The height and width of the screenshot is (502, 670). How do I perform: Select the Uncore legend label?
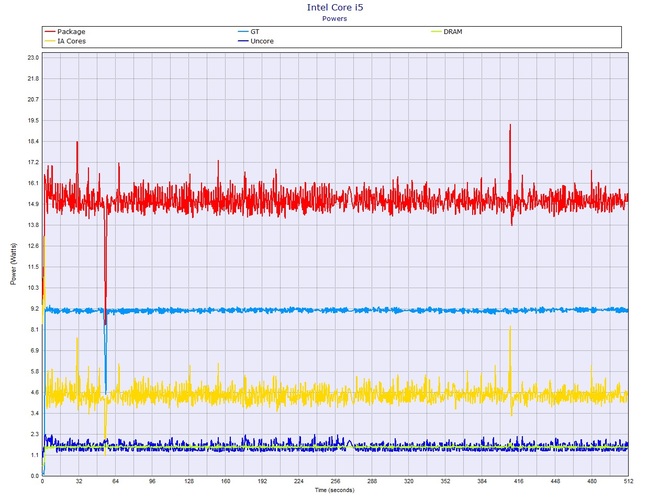pyautogui.click(x=262, y=41)
